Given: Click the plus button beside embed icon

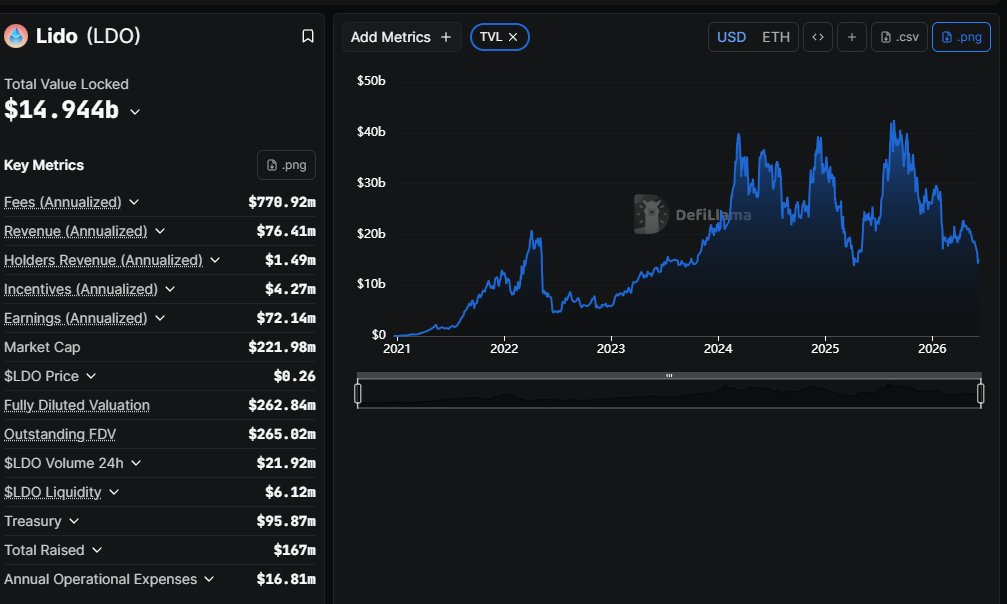Looking at the screenshot, I should pos(852,37).
